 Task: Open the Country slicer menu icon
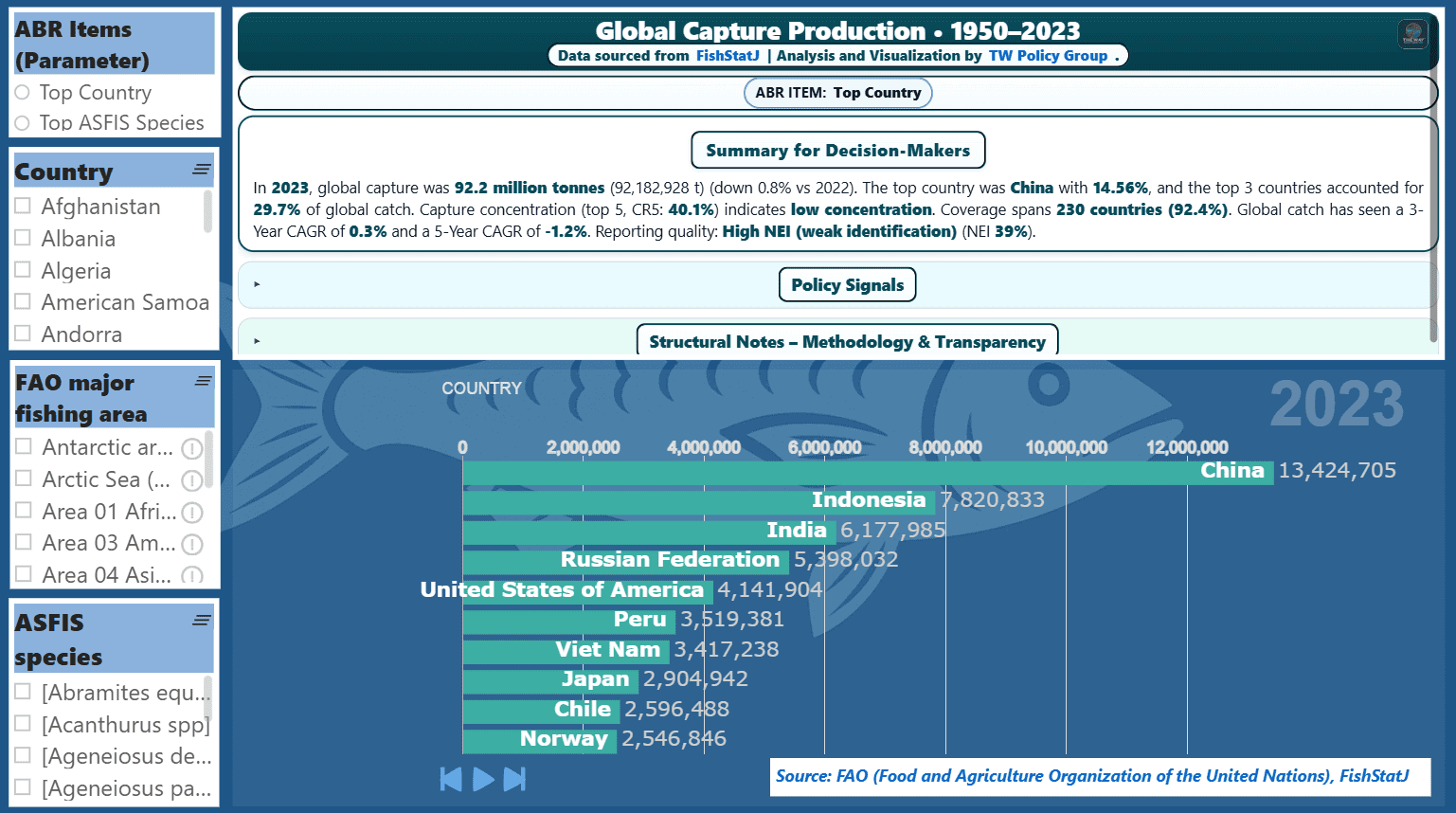(201, 170)
